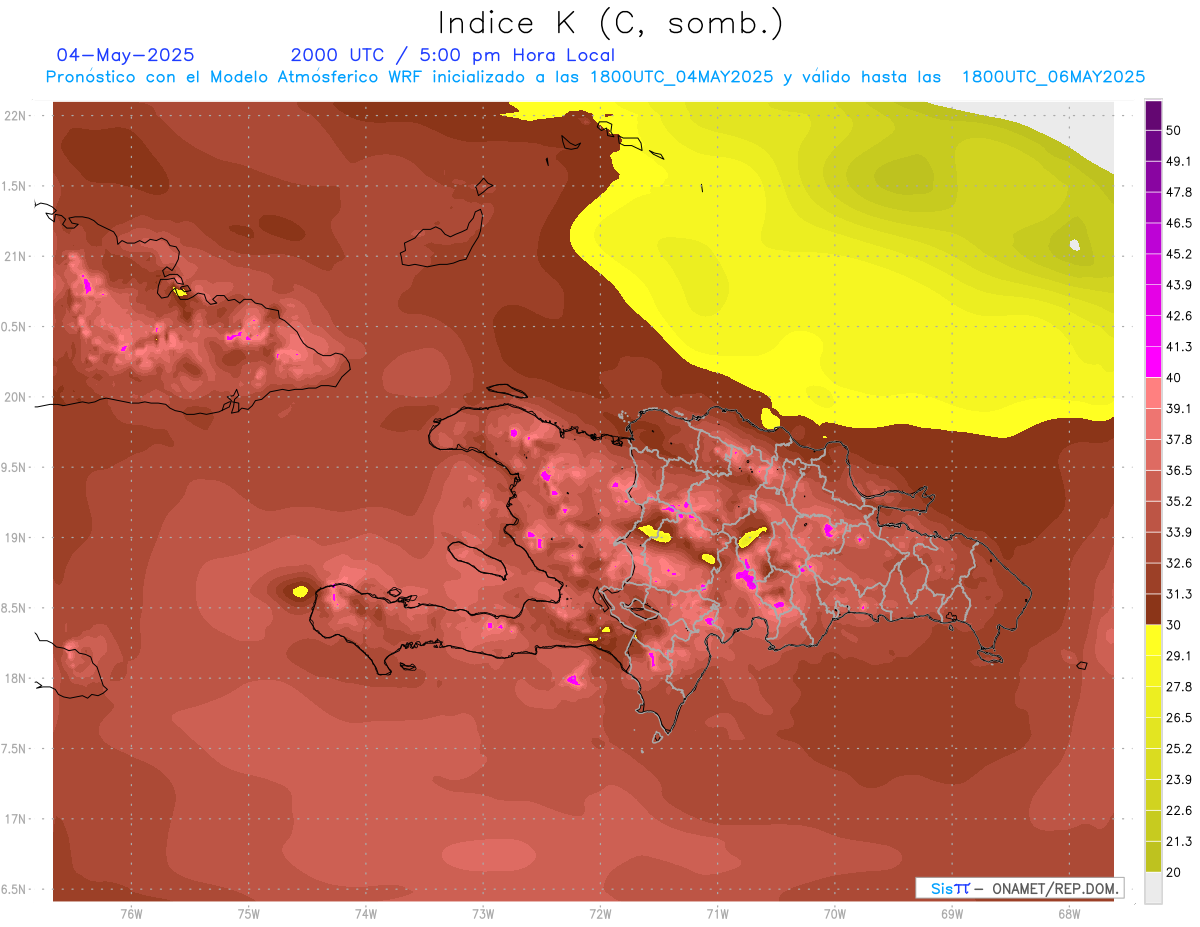Pick the salmon swatch between 39.1 and 40
Viewport: 1200px width, 927px height.
(1153, 393)
